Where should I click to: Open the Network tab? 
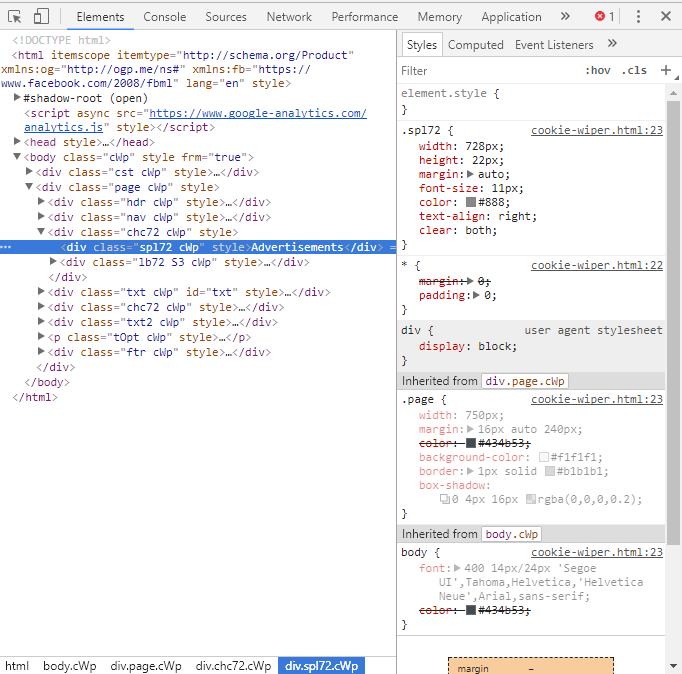[289, 17]
